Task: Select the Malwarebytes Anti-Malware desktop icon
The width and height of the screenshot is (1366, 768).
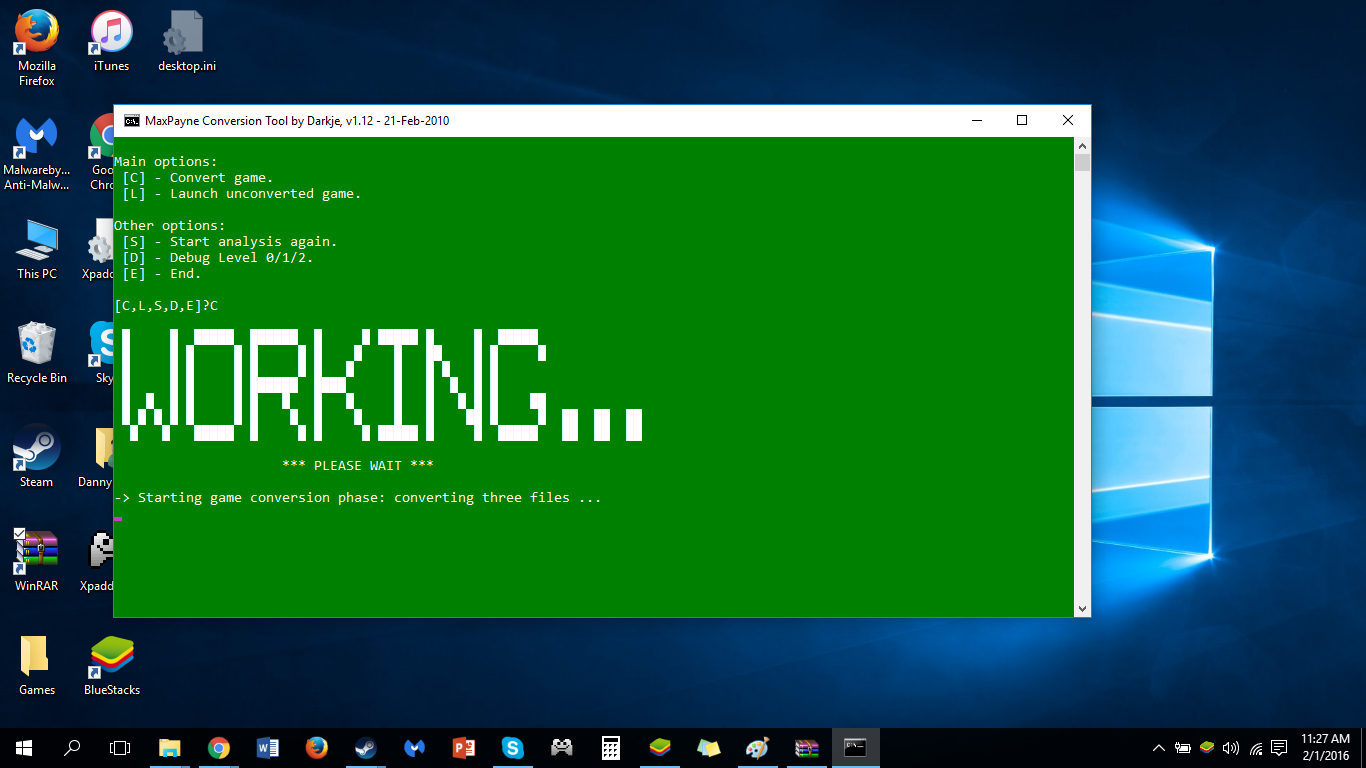Action: point(37,152)
